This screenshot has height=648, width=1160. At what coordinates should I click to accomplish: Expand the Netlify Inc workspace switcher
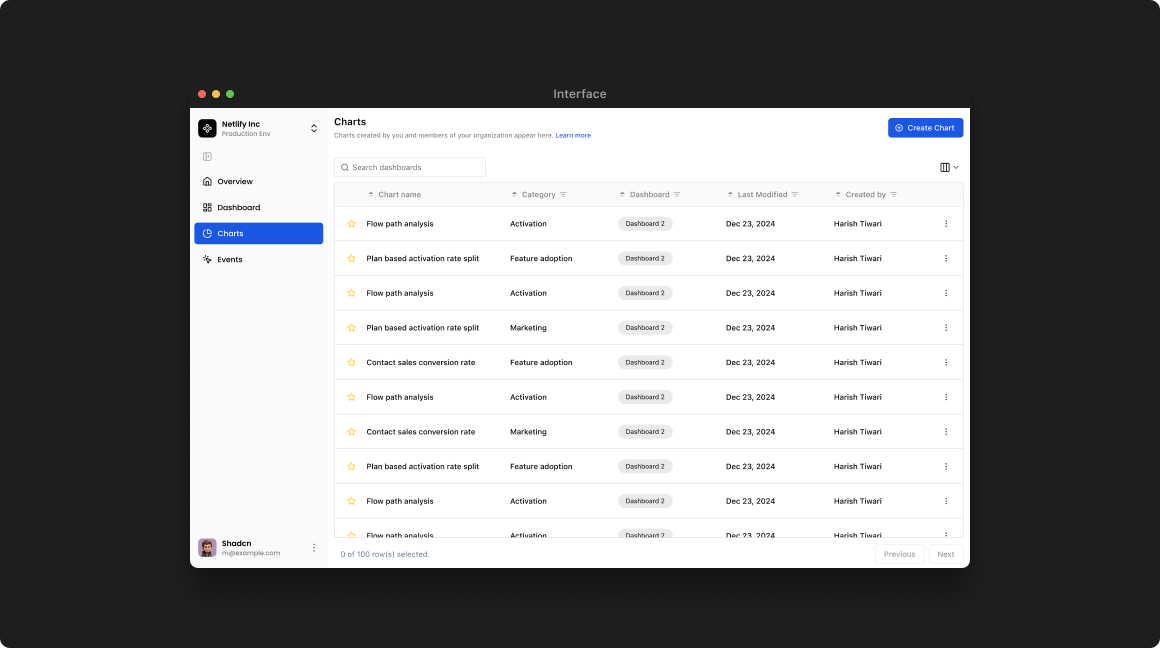(313, 128)
